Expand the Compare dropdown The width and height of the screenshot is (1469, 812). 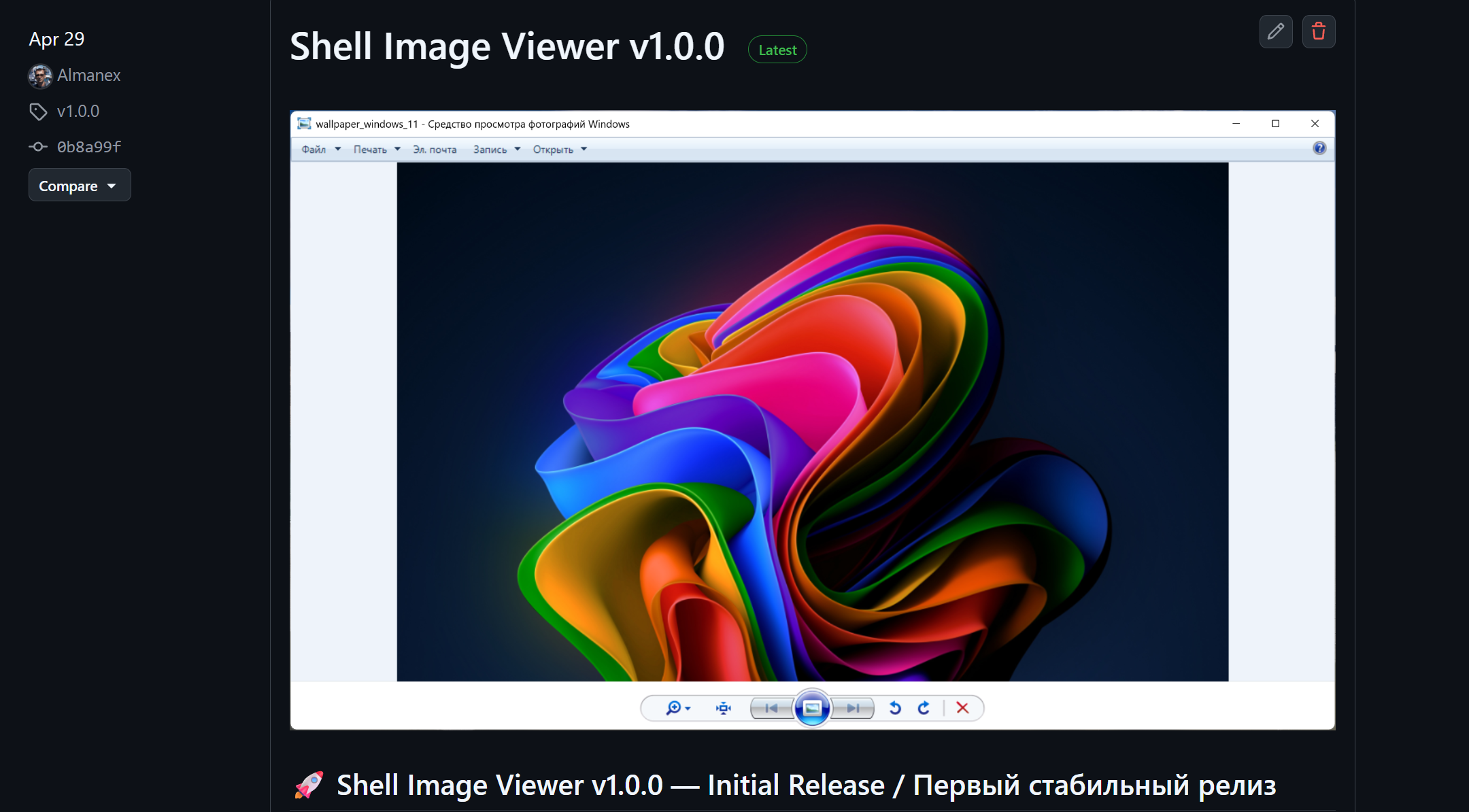click(80, 185)
